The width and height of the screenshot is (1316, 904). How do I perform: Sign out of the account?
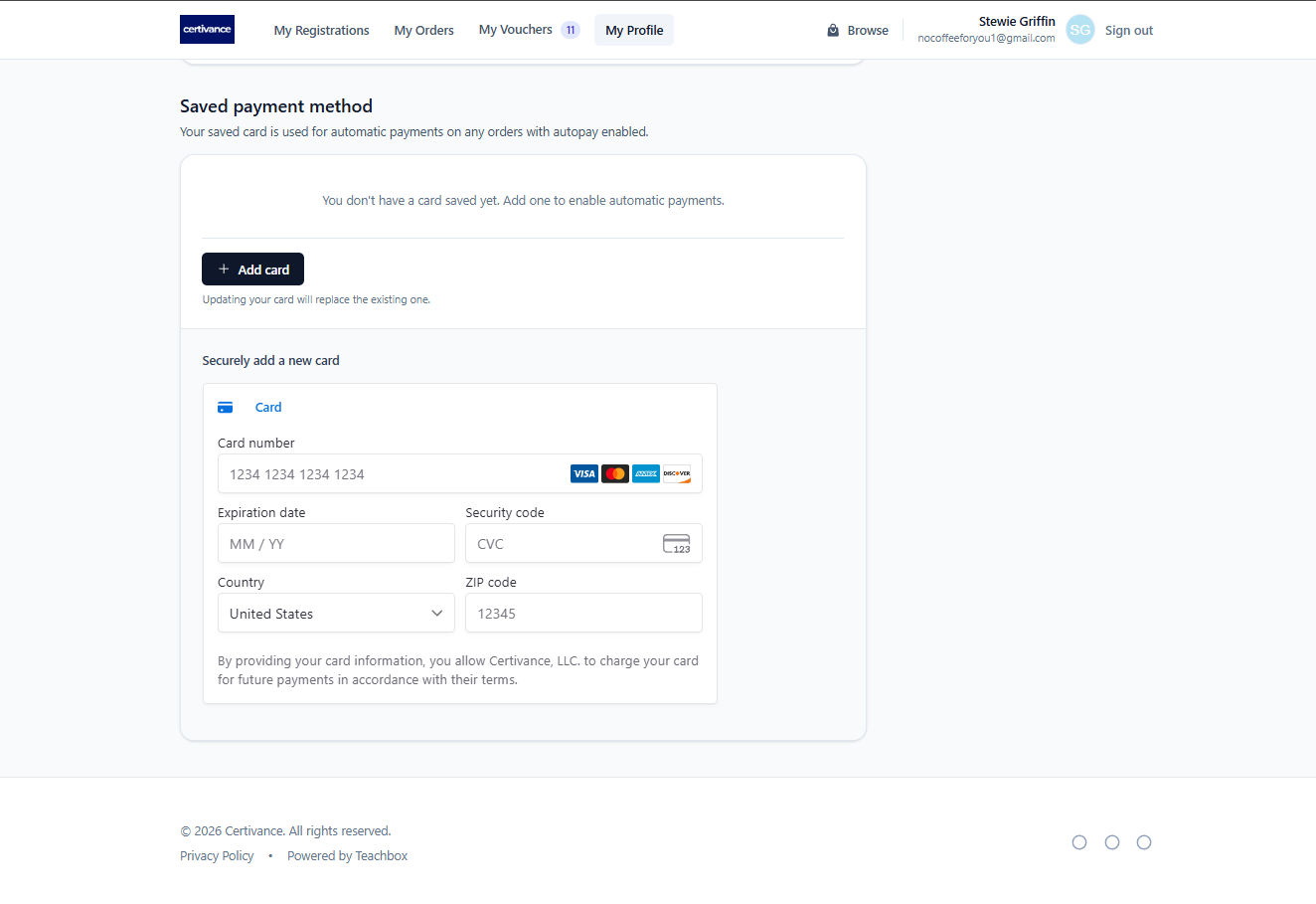click(1129, 31)
